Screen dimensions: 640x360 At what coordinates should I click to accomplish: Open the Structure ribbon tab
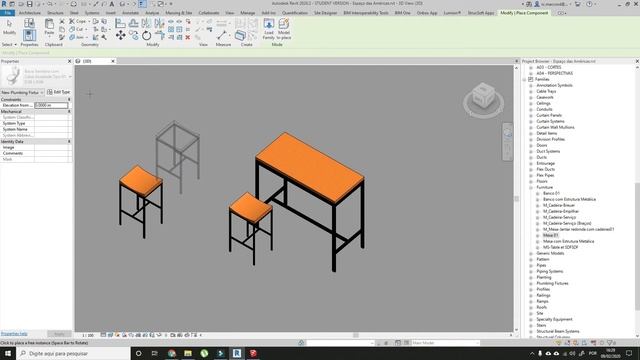(x=55, y=13)
